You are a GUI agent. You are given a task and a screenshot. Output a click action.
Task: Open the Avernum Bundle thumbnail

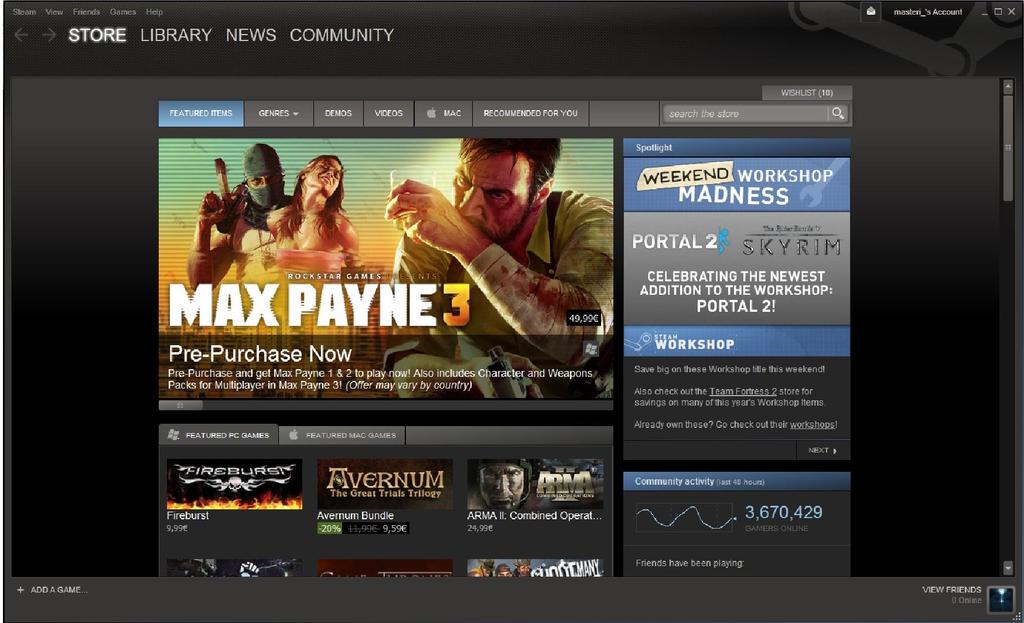click(385, 484)
